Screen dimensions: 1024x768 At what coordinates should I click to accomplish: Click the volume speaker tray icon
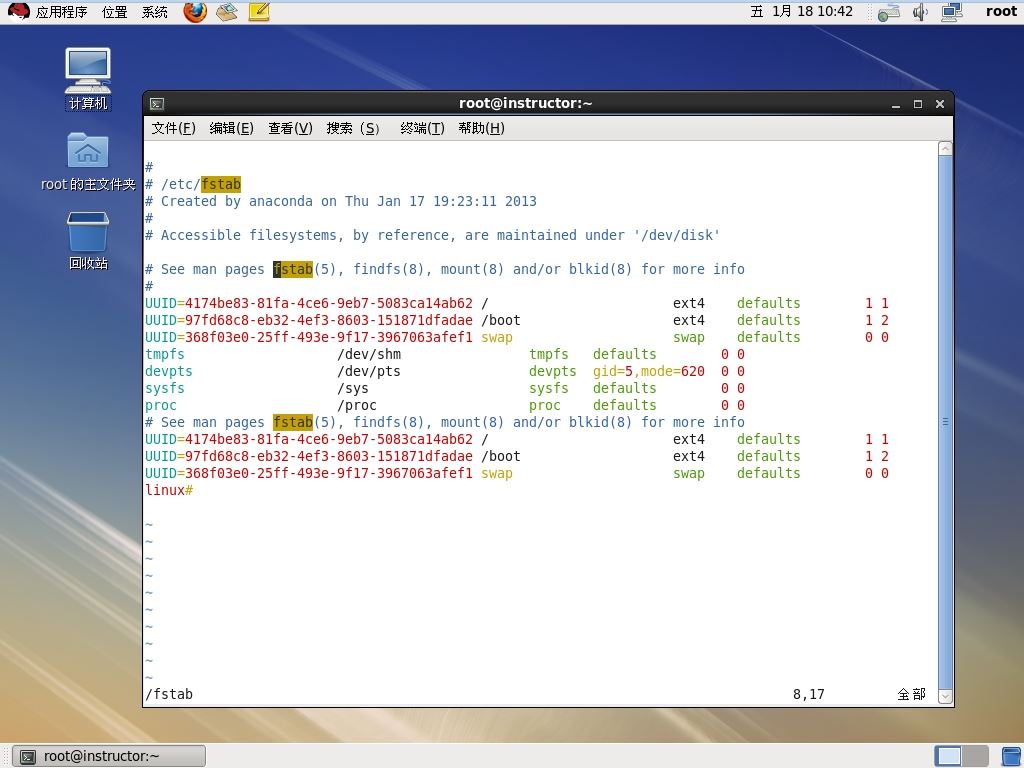click(x=920, y=12)
